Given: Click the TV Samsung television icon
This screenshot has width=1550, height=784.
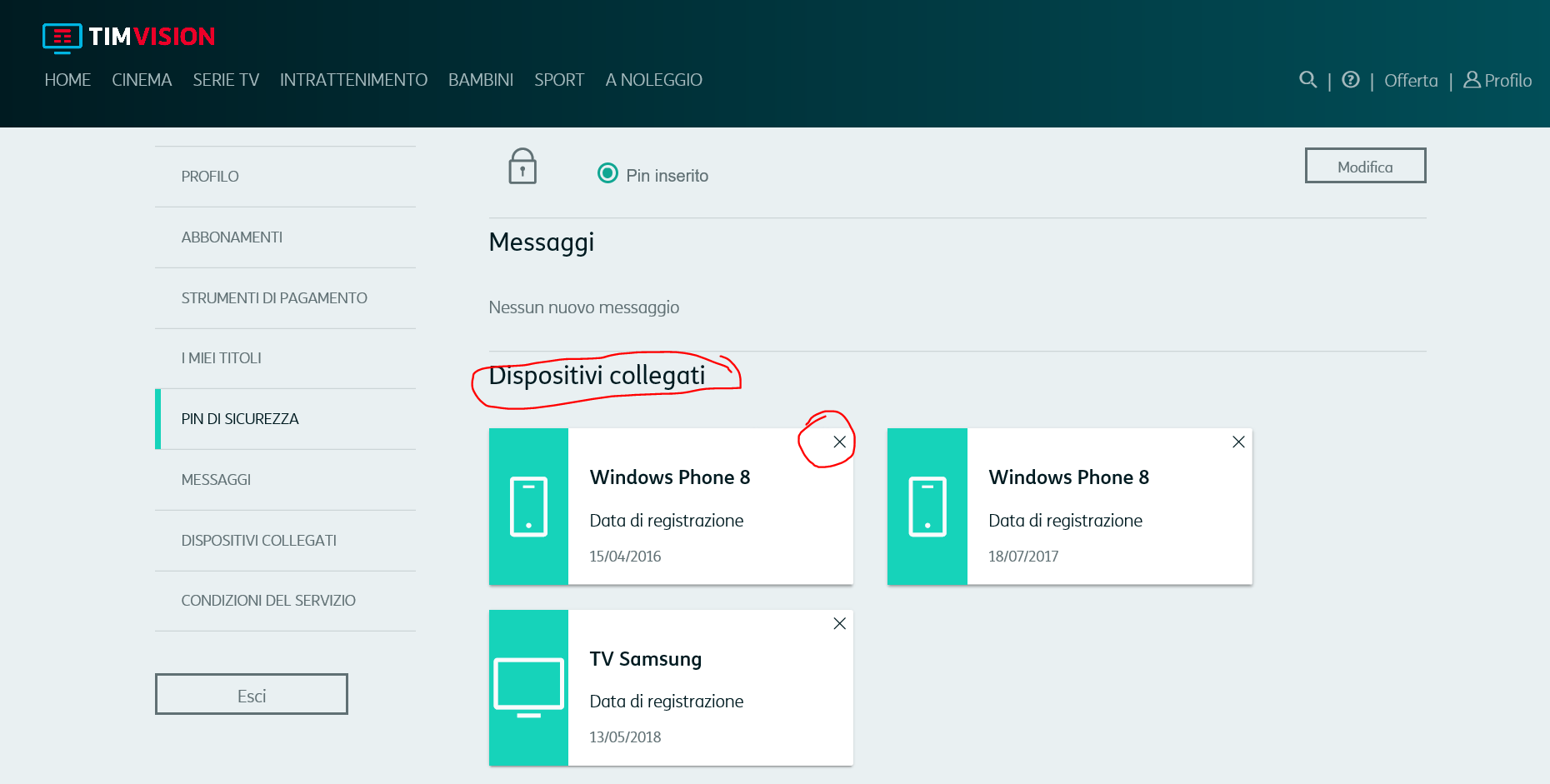Looking at the screenshot, I should point(528,687).
